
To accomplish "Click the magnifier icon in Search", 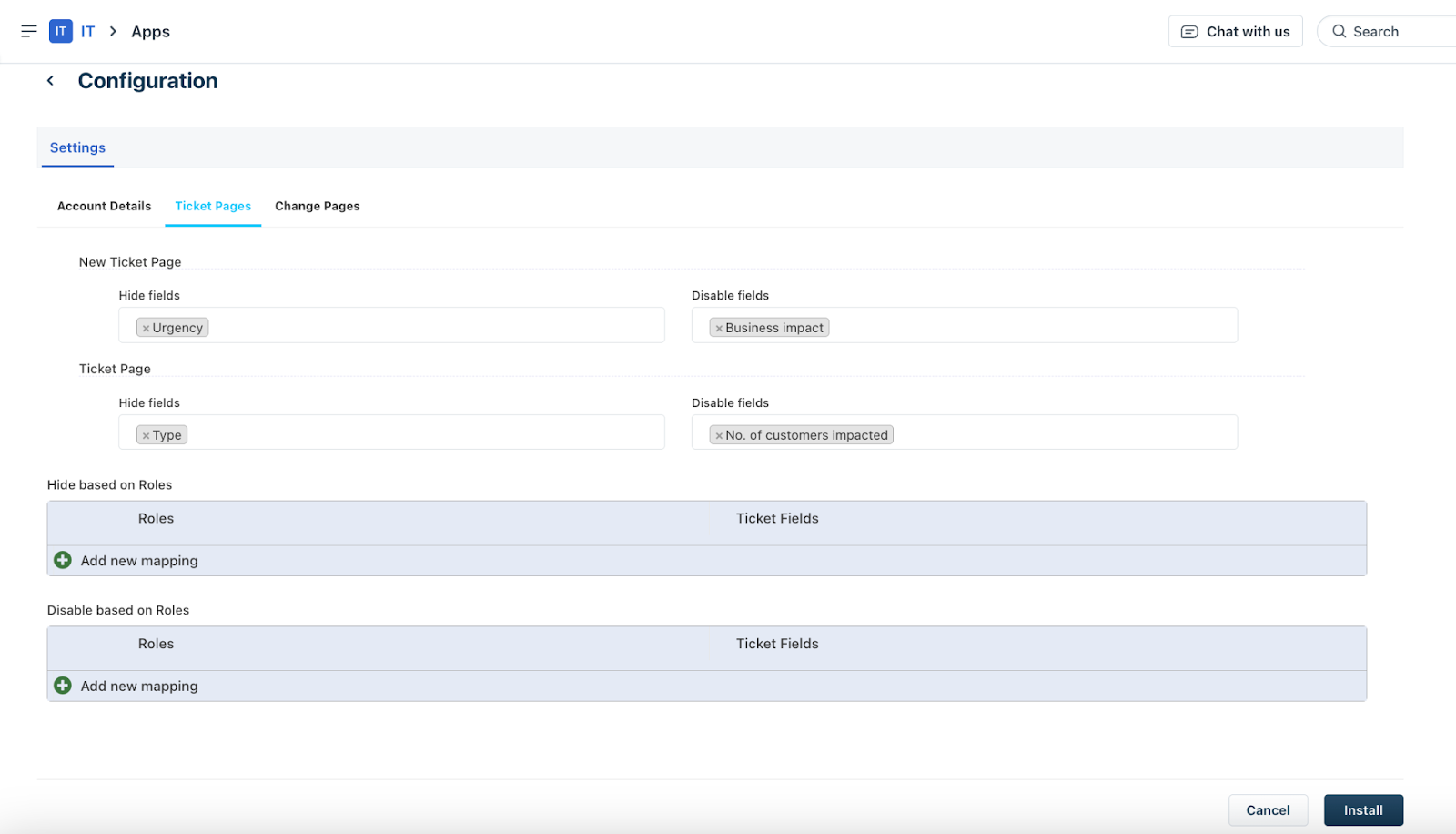I will click(1340, 31).
